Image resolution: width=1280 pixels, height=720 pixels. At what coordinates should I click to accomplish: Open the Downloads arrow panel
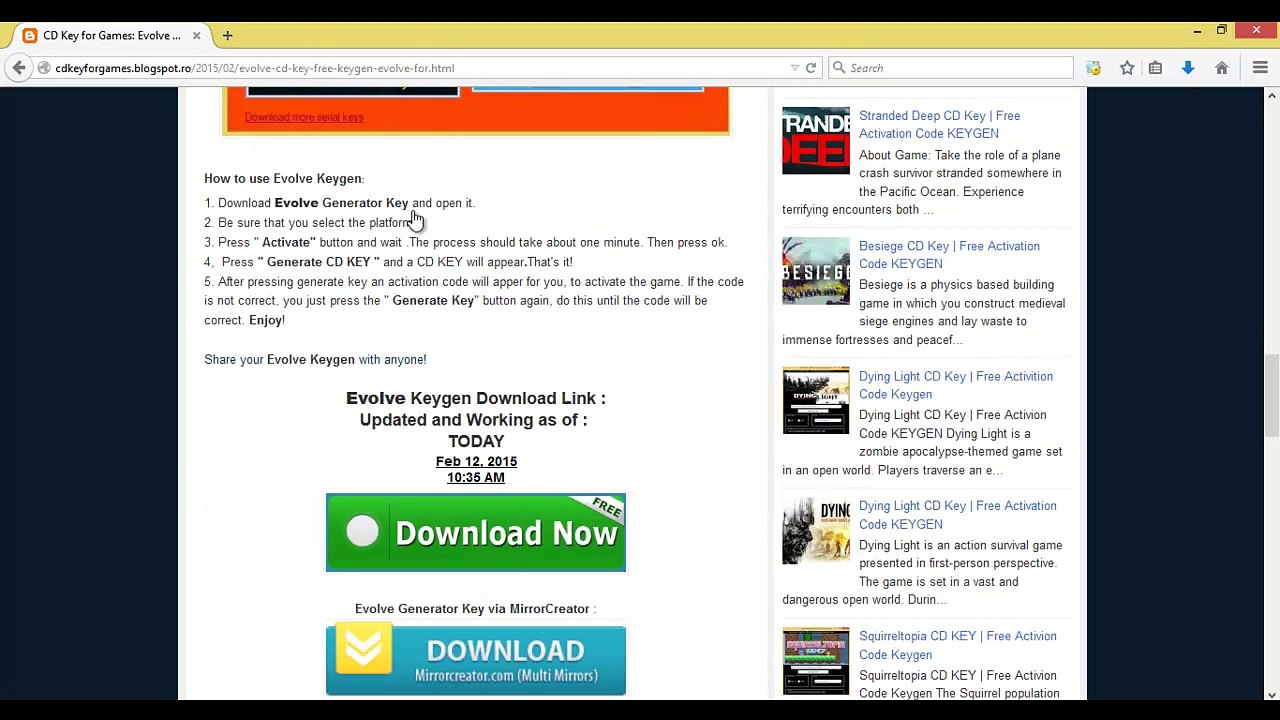[1188, 68]
